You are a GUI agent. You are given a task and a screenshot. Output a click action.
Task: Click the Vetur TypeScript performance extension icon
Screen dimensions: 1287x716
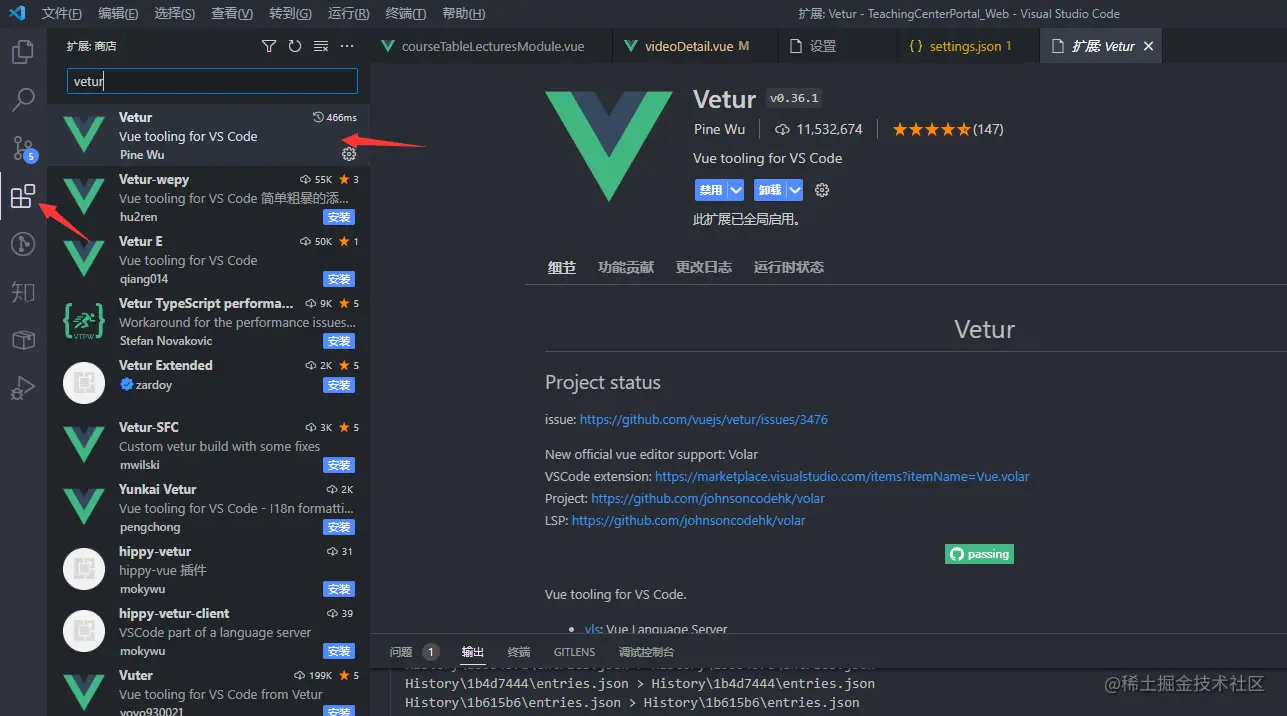tap(84, 322)
